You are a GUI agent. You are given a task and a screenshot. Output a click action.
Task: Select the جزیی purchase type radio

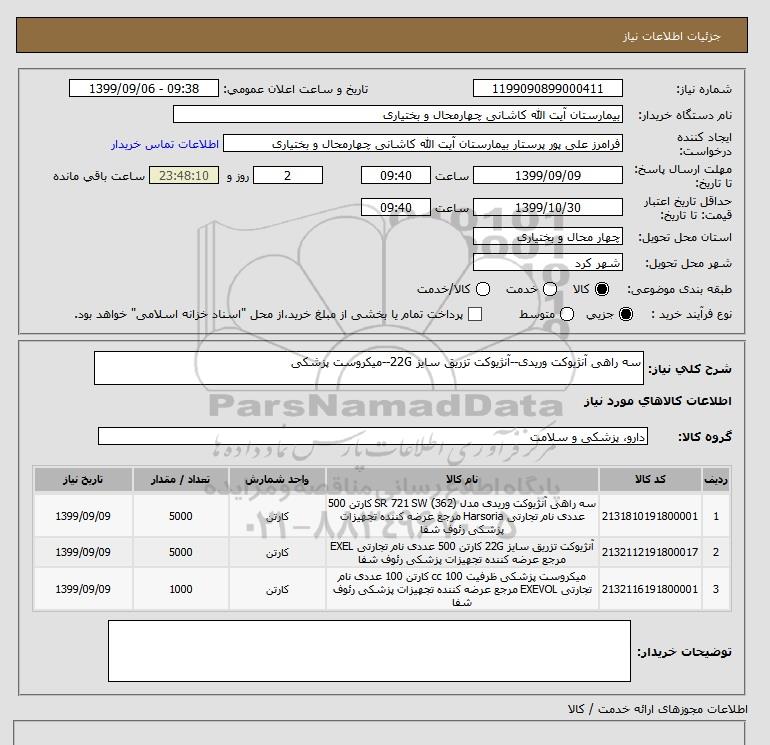626,314
